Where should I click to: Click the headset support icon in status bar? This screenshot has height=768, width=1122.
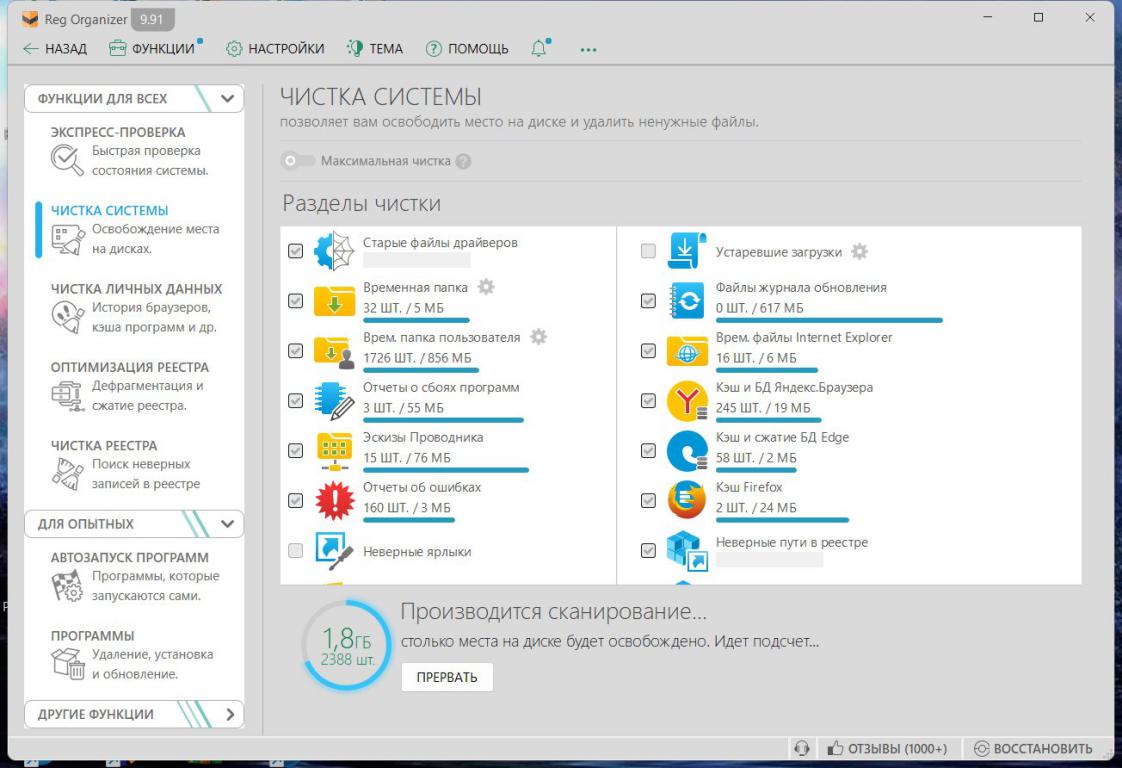(x=800, y=748)
